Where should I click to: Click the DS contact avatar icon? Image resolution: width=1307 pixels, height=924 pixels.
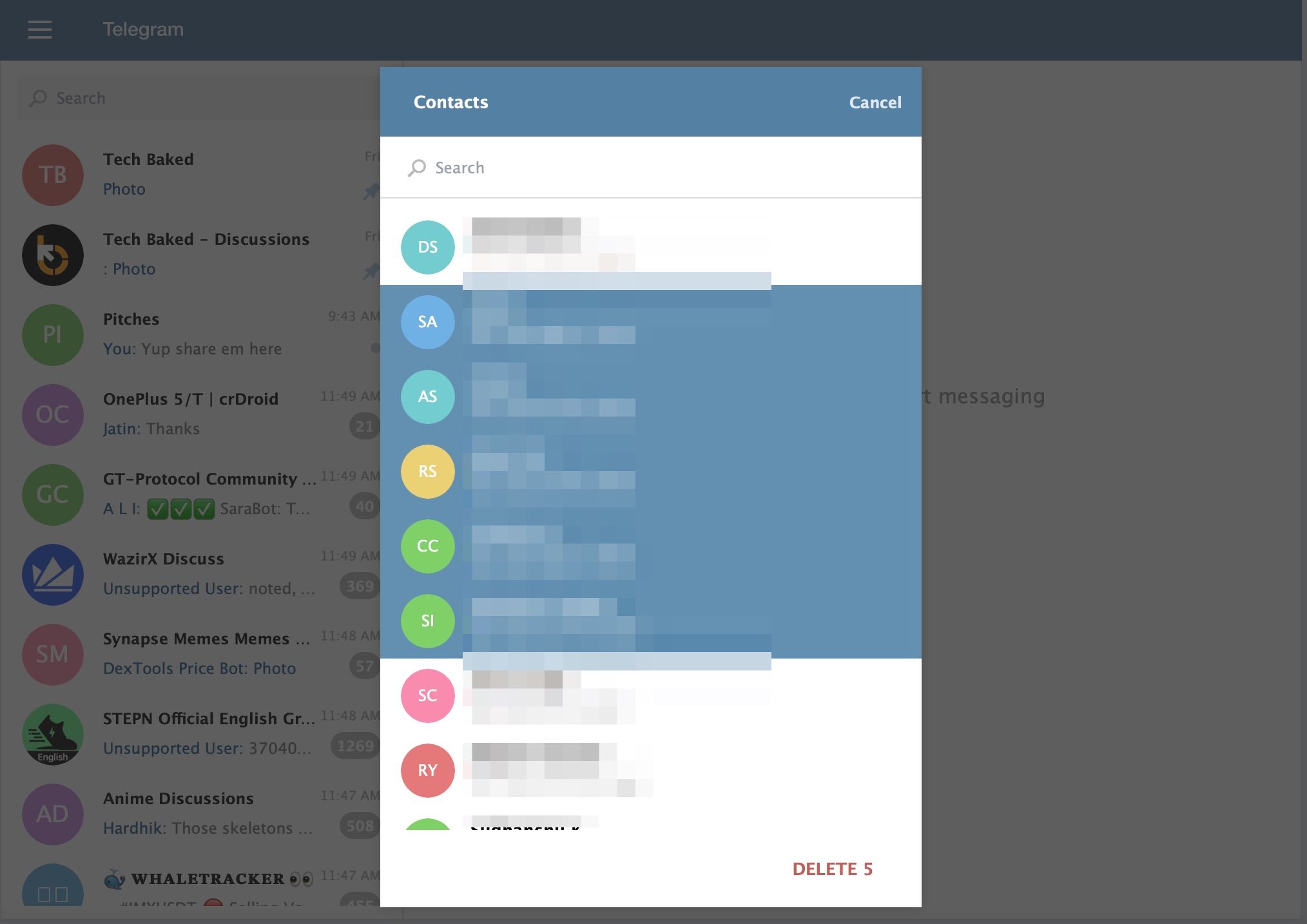(428, 247)
